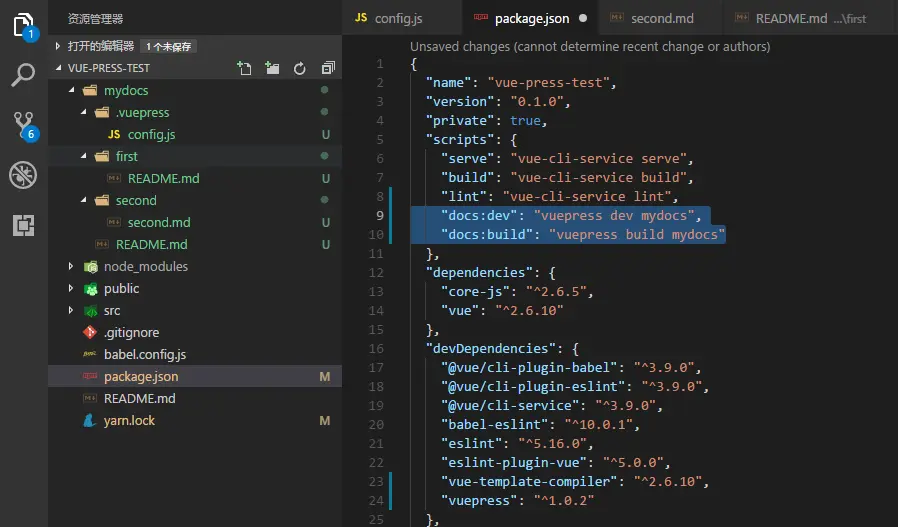Collapse the mydocs folder
898x527 pixels.
(x=125, y=90)
